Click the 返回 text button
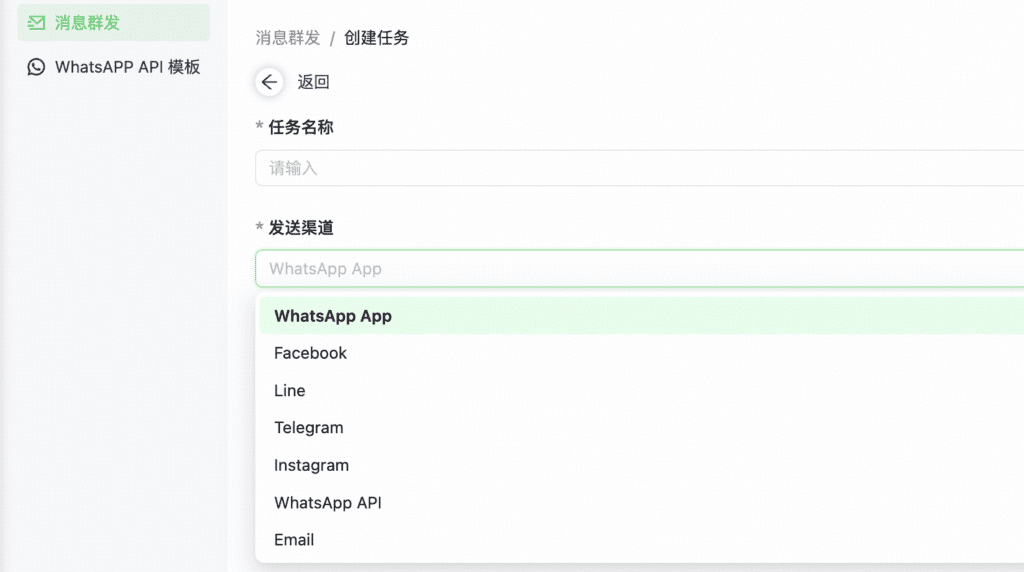Viewport: 1024px width, 572px height. [x=313, y=82]
